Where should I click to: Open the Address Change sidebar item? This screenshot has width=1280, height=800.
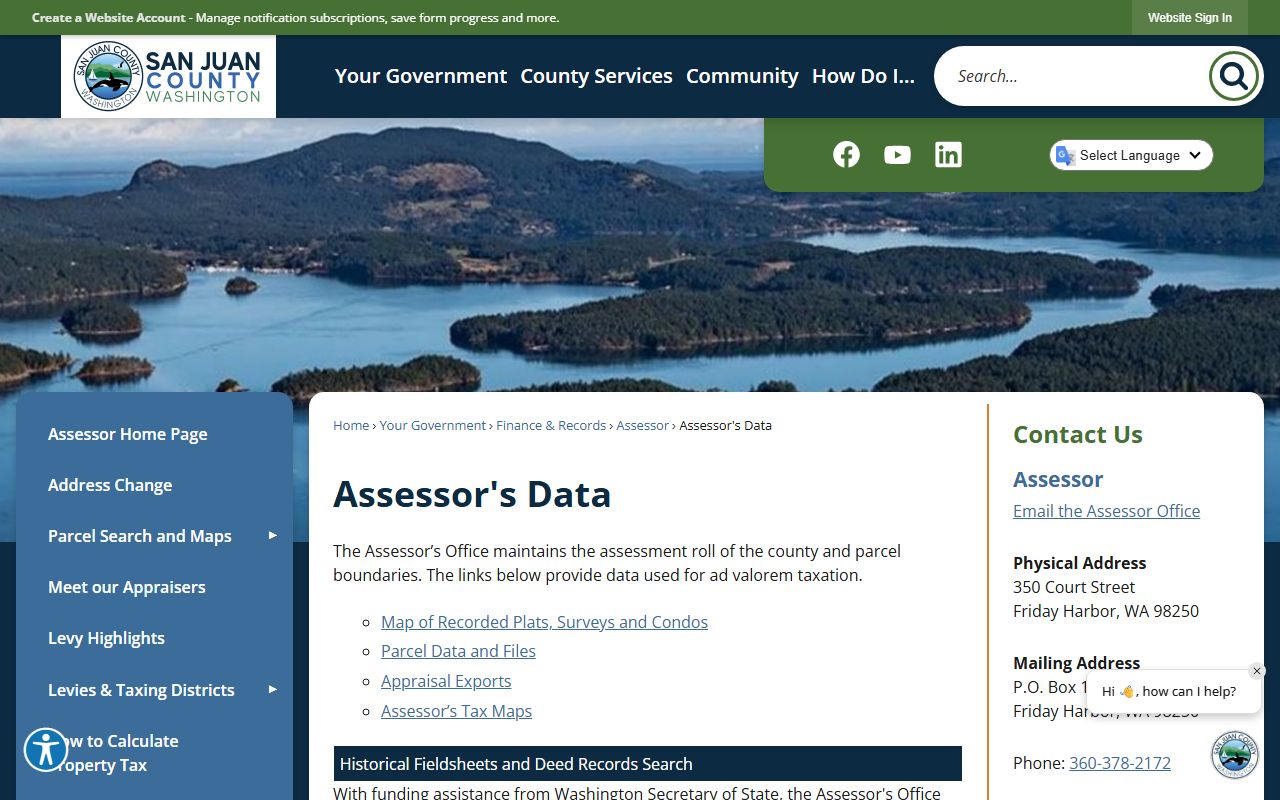[x=110, y=485]
